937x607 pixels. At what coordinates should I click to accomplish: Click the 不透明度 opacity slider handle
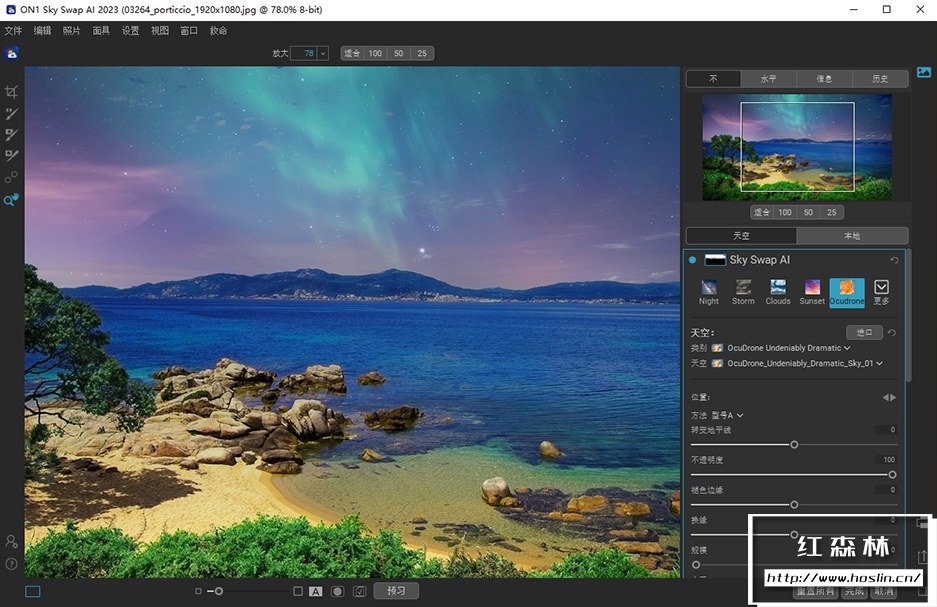(x=892, y=474)
